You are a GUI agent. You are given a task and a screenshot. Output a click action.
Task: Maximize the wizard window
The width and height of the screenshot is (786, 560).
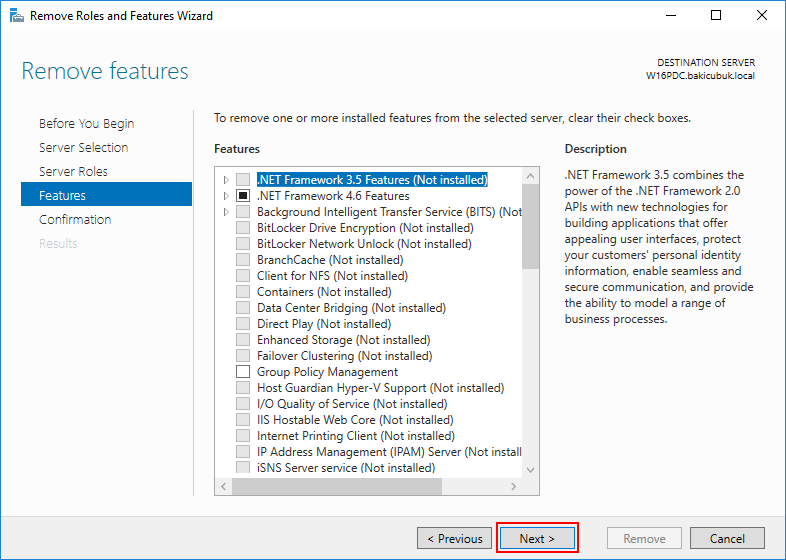point(716,16)
